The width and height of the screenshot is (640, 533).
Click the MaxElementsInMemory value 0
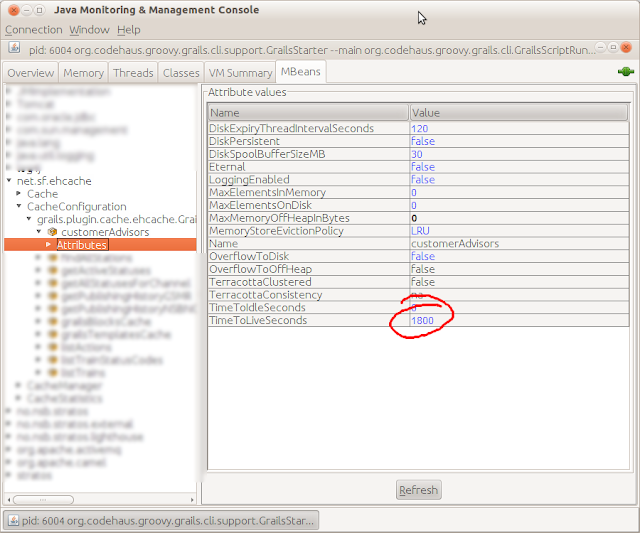point(413,193)
